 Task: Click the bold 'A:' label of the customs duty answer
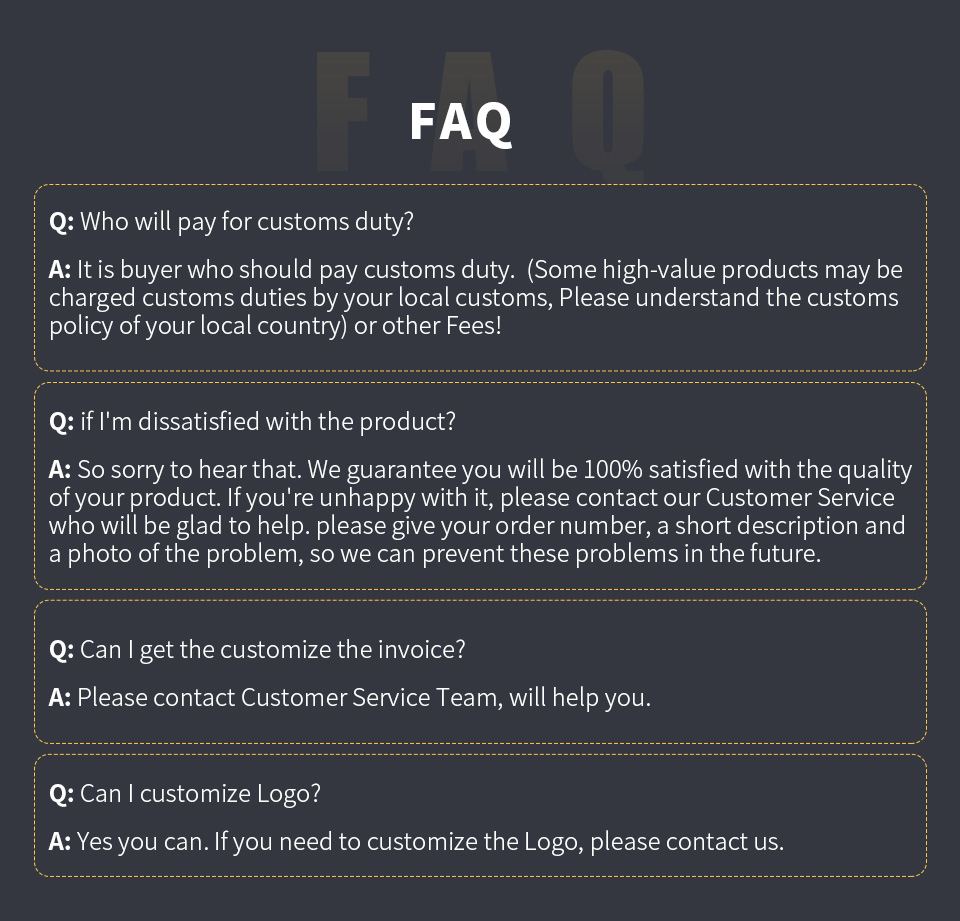point(60,269)
